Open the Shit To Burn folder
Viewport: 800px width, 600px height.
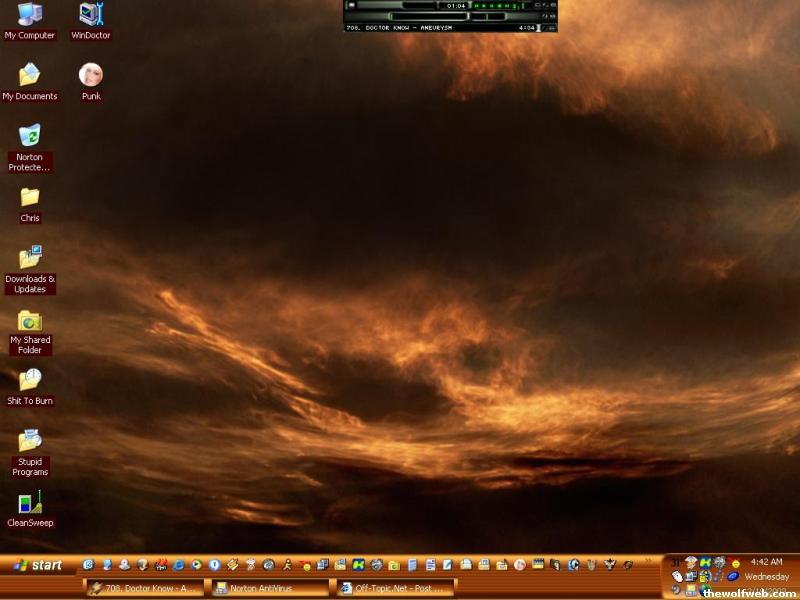(30, 381)
